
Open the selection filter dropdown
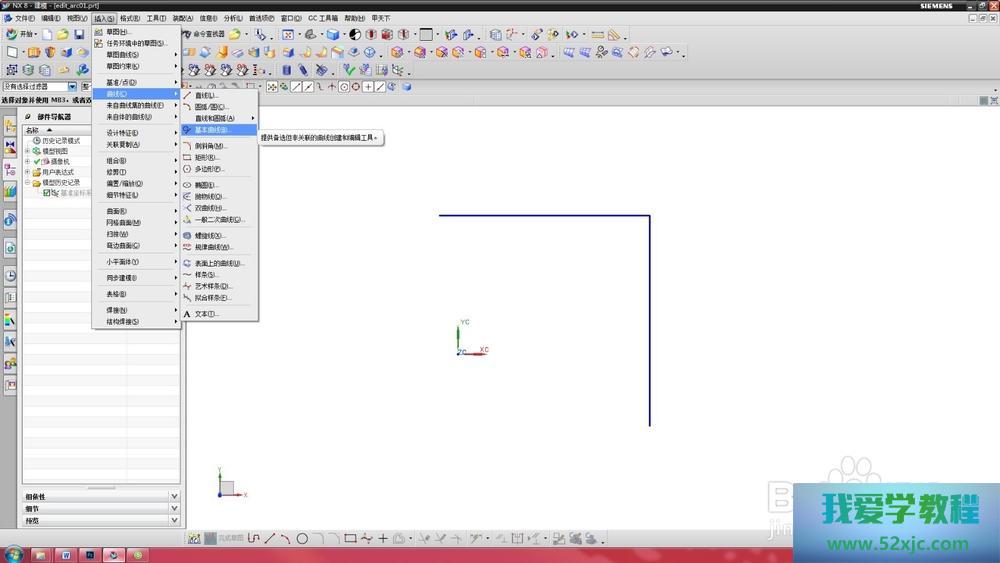pos(72,87)
